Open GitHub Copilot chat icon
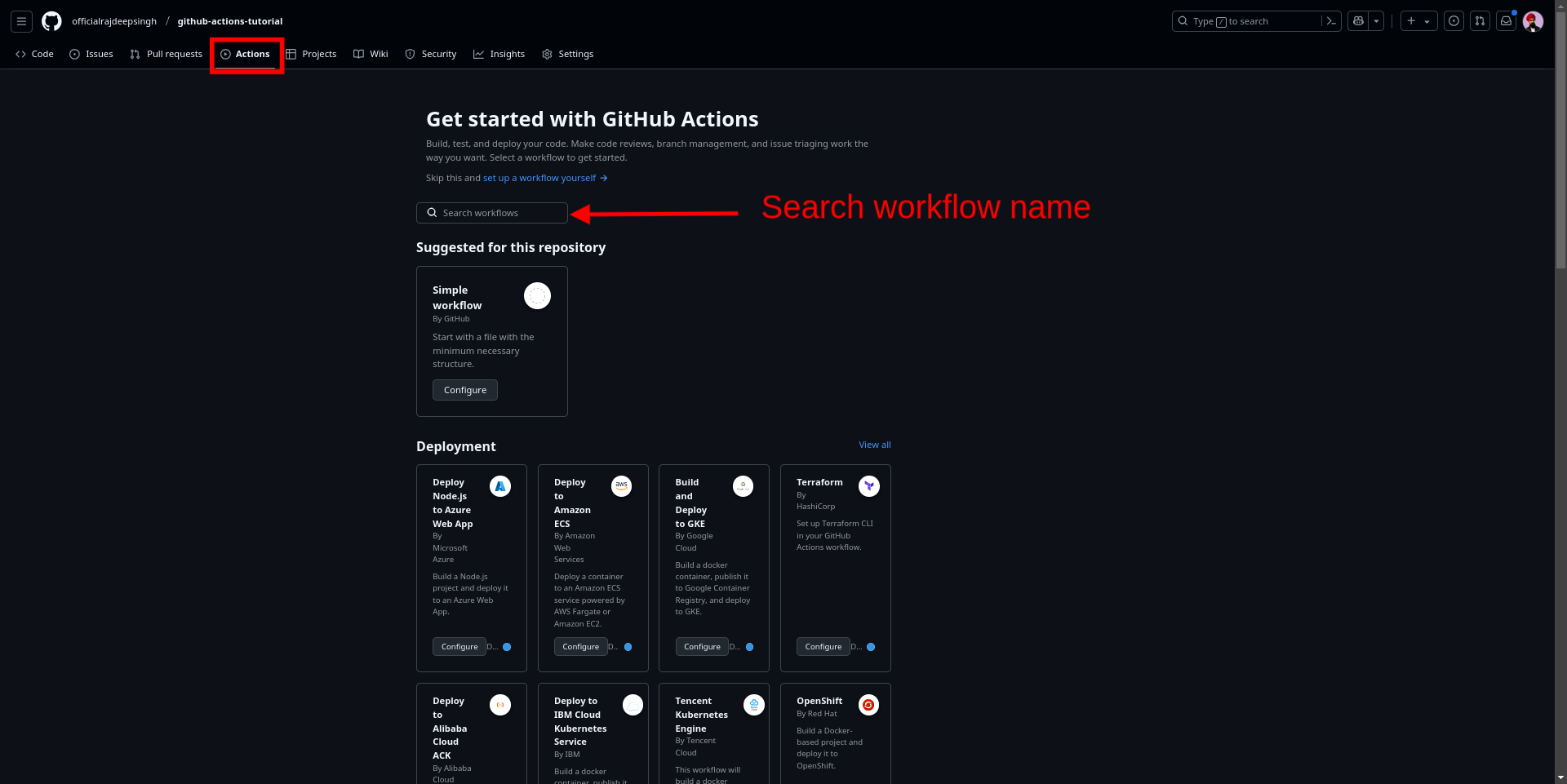Viewport: 1567px width, 784px height. click(x=1358, y=21)
